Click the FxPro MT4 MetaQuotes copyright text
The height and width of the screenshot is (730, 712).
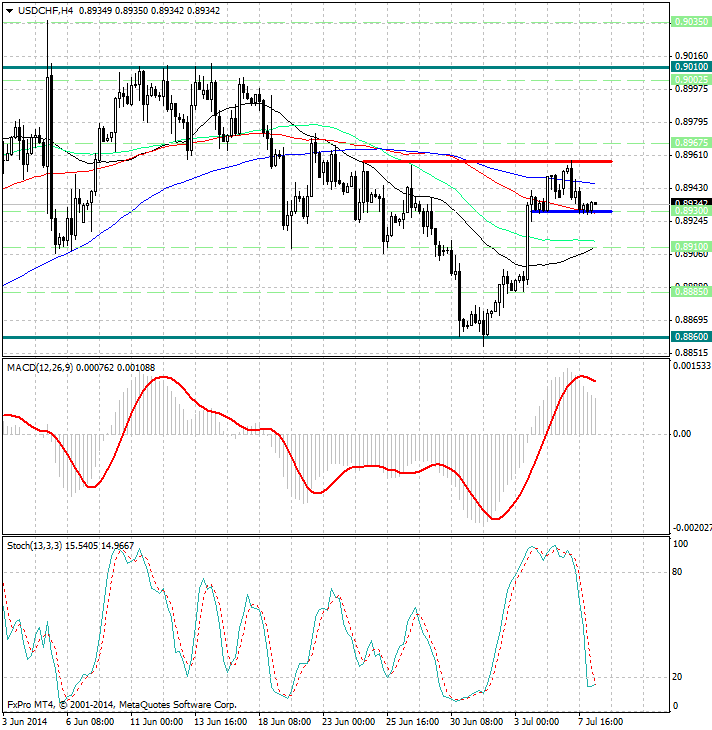pos(122,704)
